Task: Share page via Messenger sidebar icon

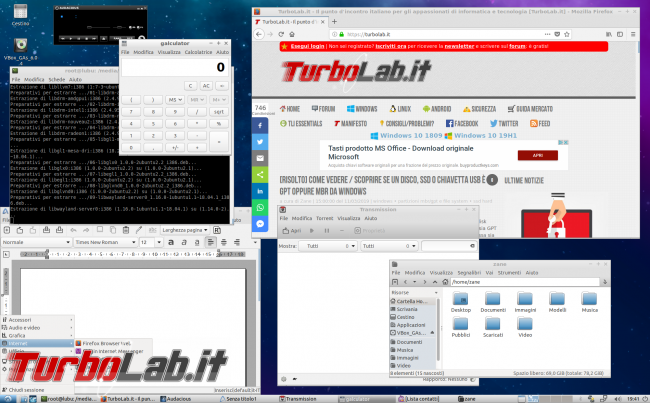Action: (260, 224)
